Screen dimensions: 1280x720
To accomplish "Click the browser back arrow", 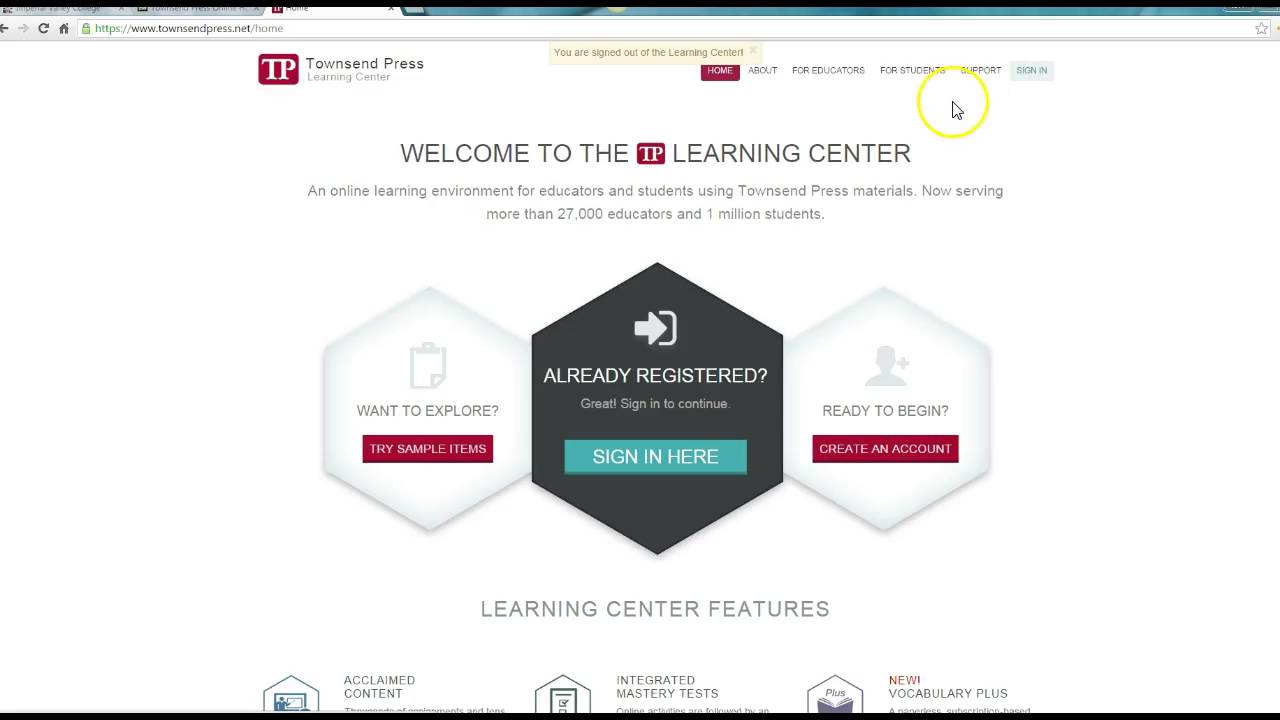I will [4, 28].
